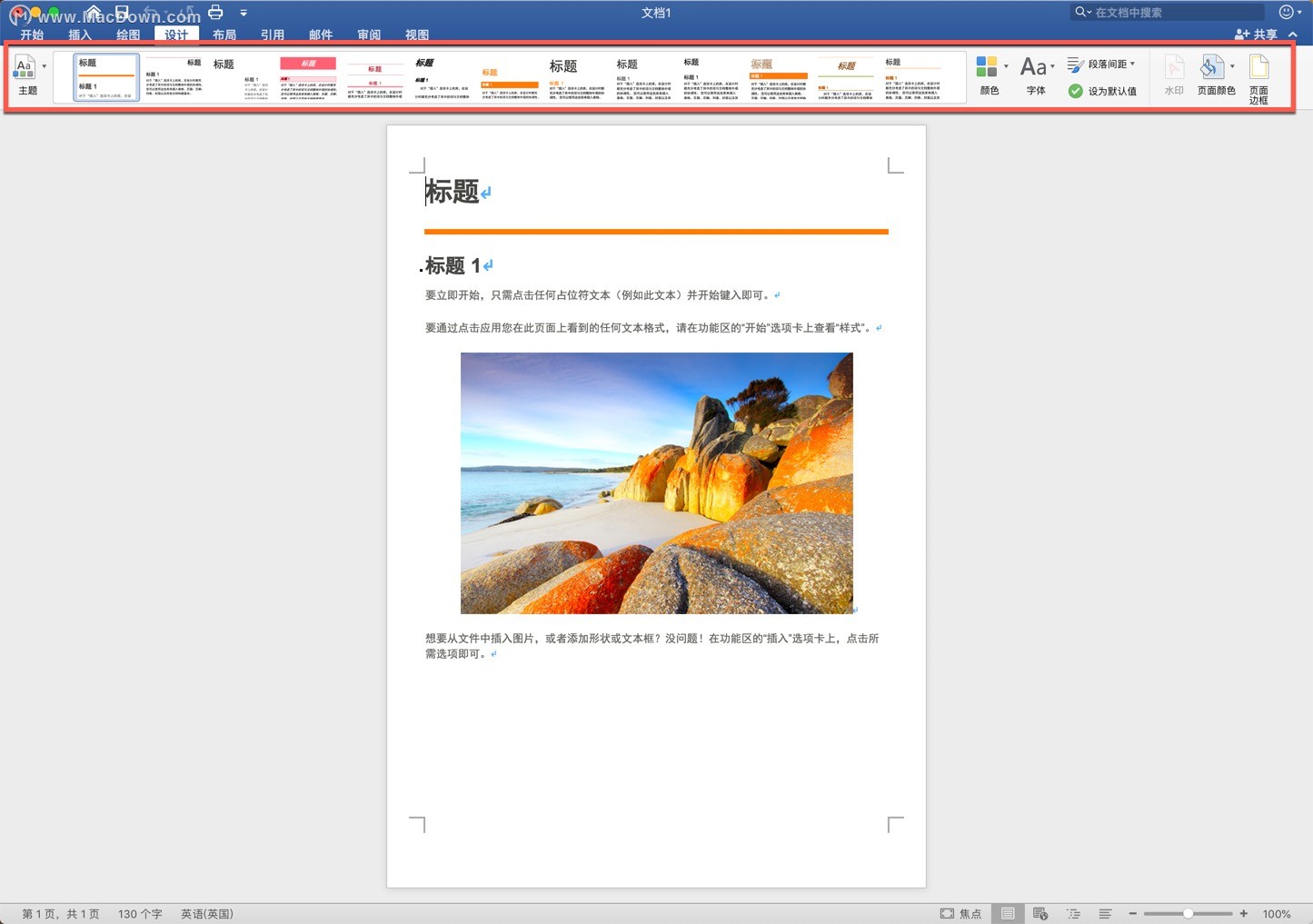Viewport: 1313px width, 924px height.
Task: Switch to the 插入 (Insert) ribbon tab
Action: (x=80, y=35)
